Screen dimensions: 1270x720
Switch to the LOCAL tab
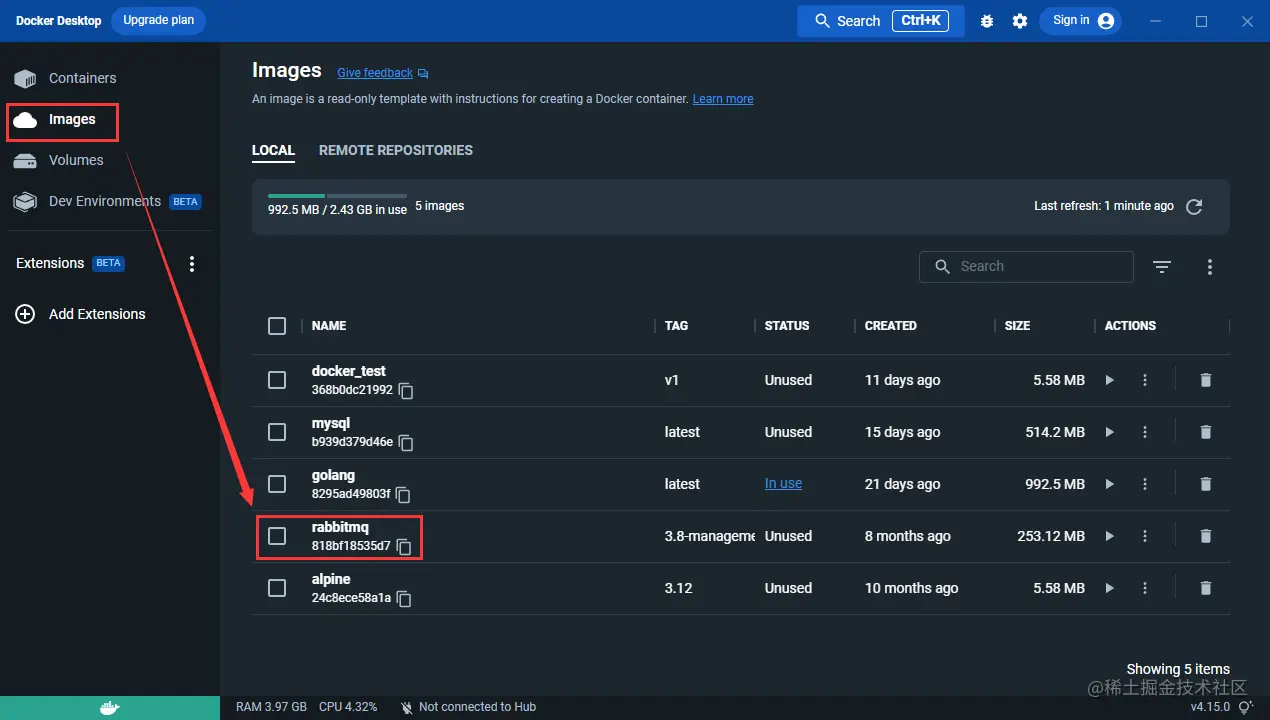point(273,150)
